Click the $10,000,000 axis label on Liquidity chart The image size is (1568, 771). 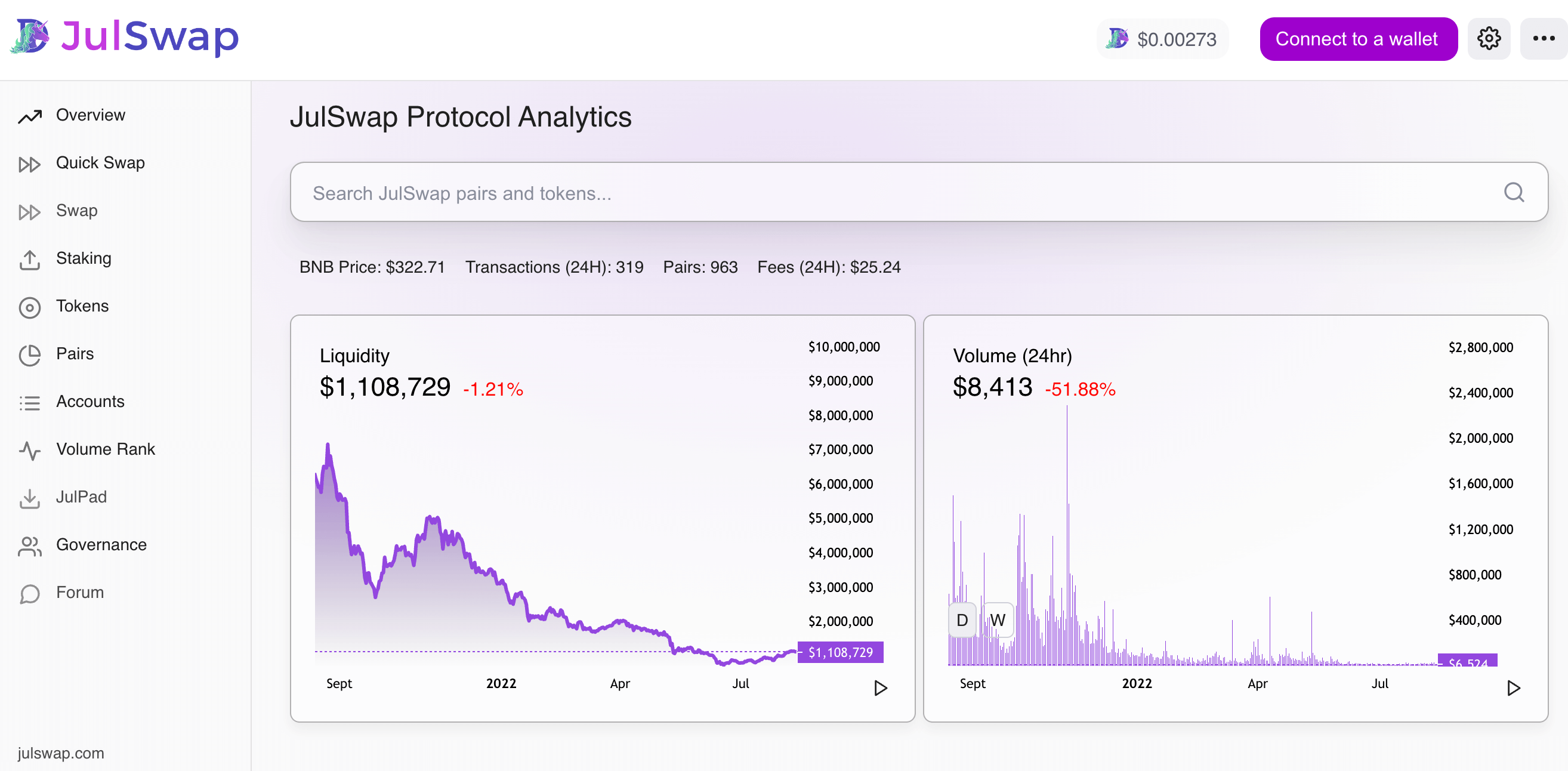[x=844, y=347]
